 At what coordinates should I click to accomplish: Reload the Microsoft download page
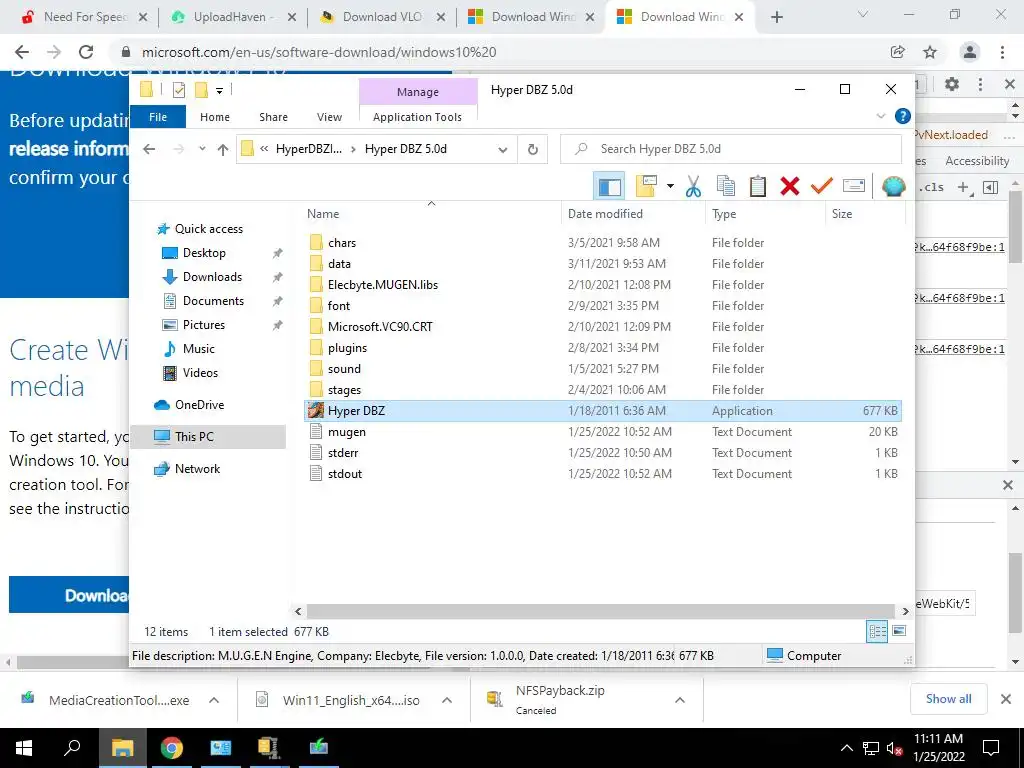[x=86, y=52]
